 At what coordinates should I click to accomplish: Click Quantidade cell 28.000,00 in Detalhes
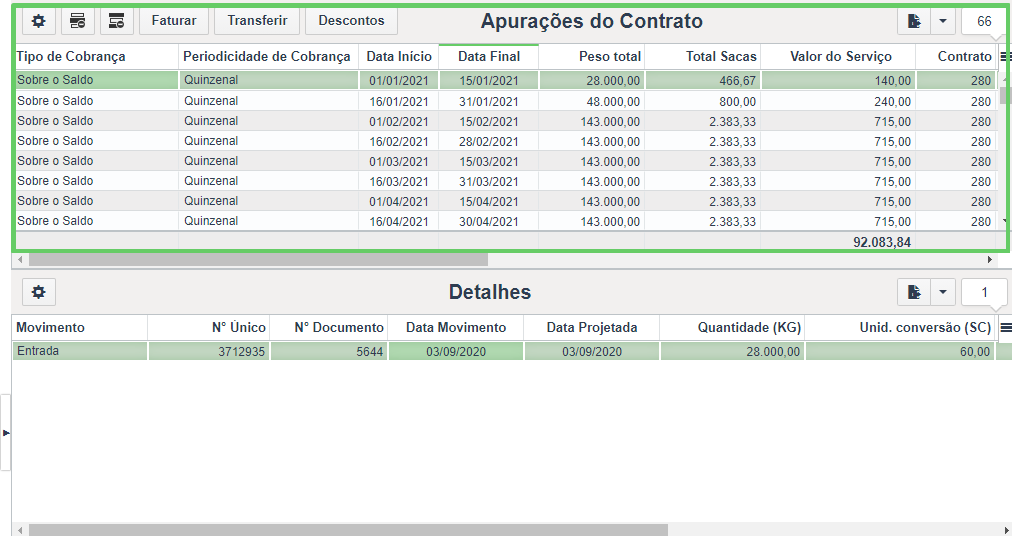pyautogui.click(x=732, y=351)
